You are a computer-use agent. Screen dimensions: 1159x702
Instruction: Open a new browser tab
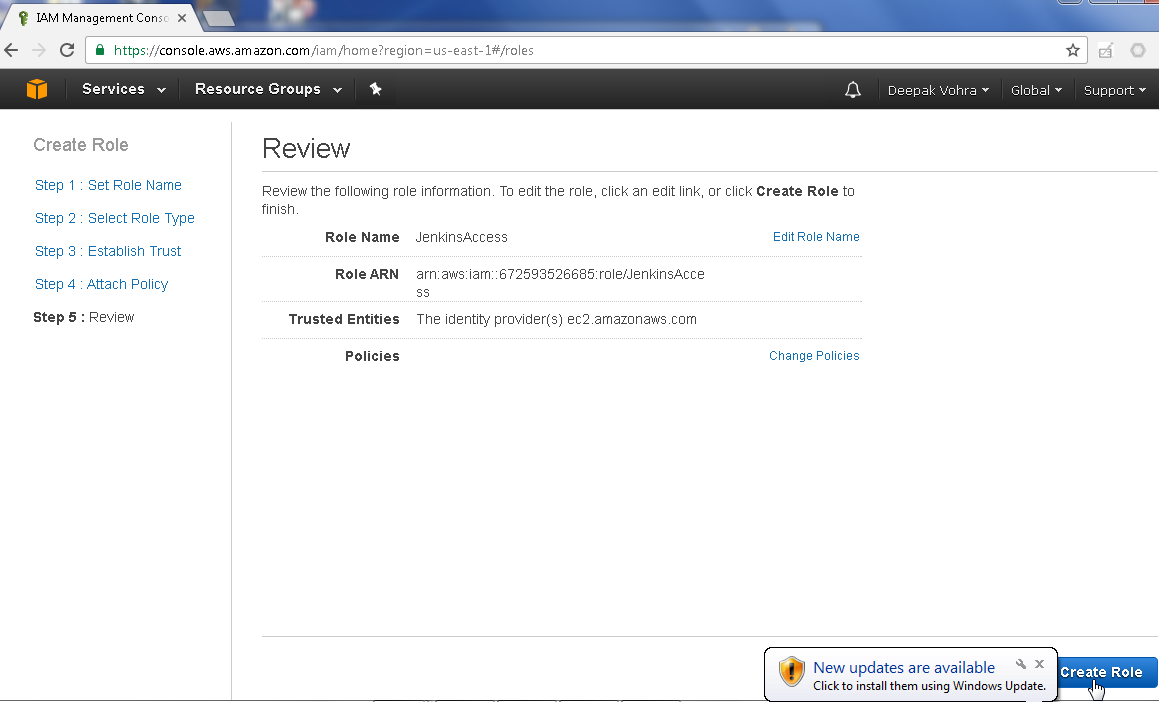pos(218,18)
